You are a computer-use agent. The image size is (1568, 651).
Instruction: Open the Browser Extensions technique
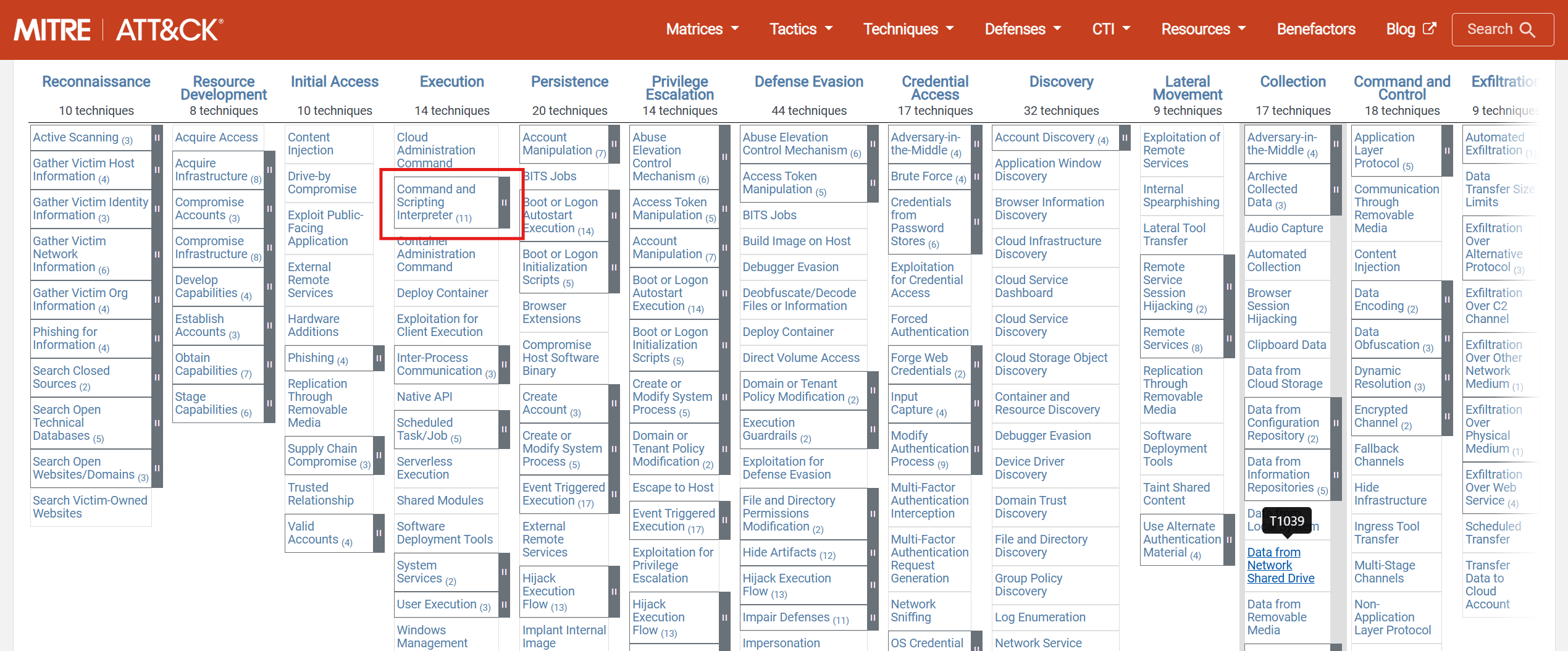[551, 313]
